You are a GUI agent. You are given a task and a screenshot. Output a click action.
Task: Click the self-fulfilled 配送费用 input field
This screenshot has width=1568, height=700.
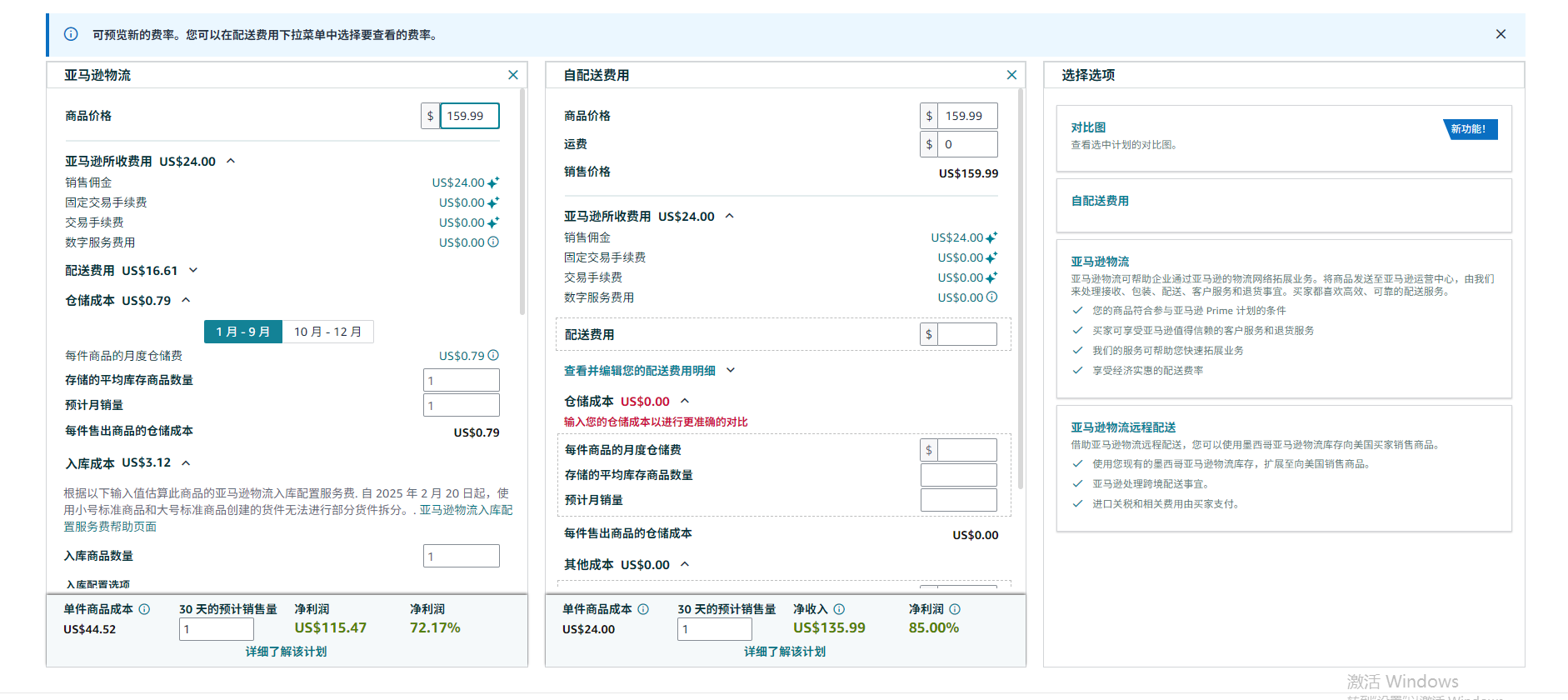click(x=966, y=334)
